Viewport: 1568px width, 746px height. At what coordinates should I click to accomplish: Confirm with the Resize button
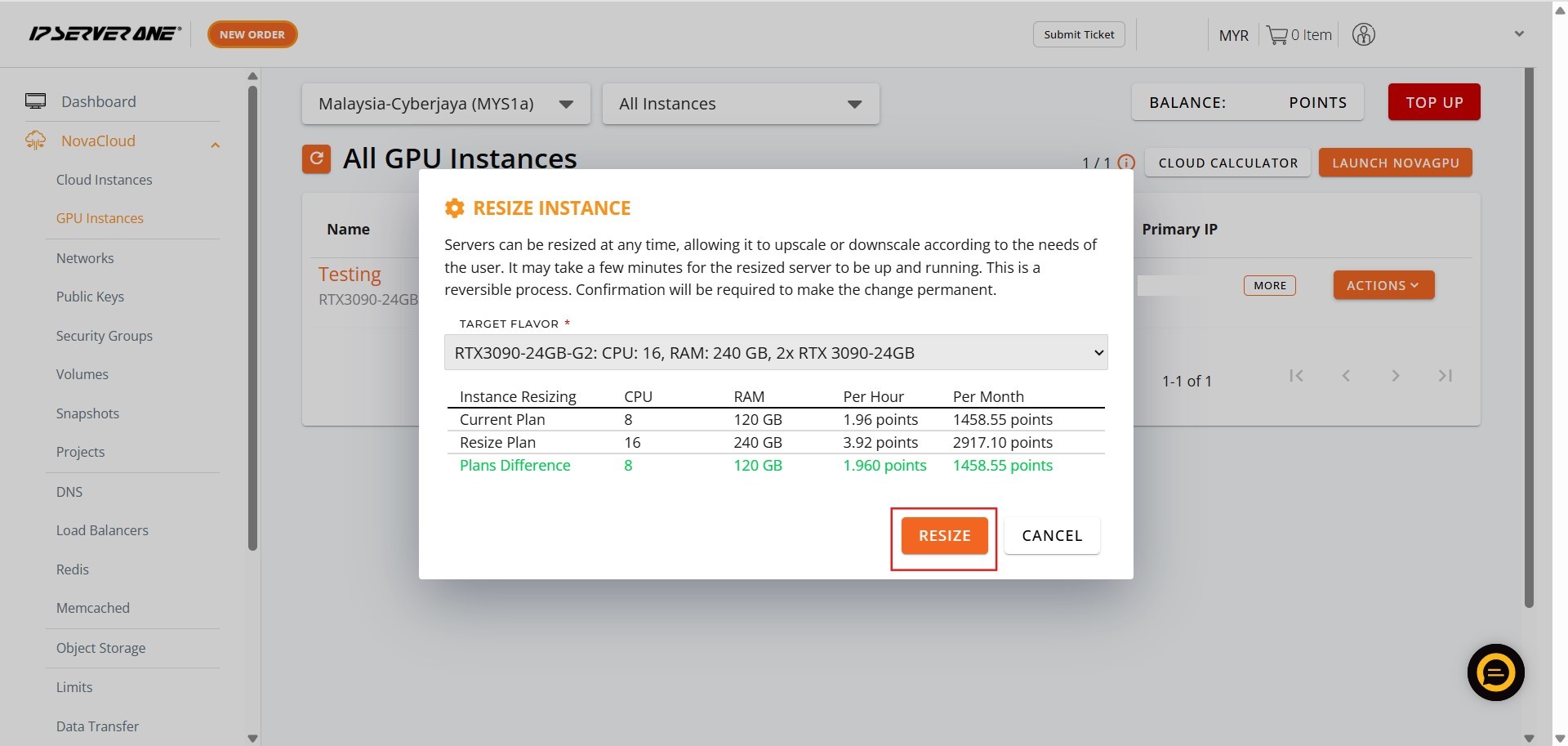click(x=944, y=536)
